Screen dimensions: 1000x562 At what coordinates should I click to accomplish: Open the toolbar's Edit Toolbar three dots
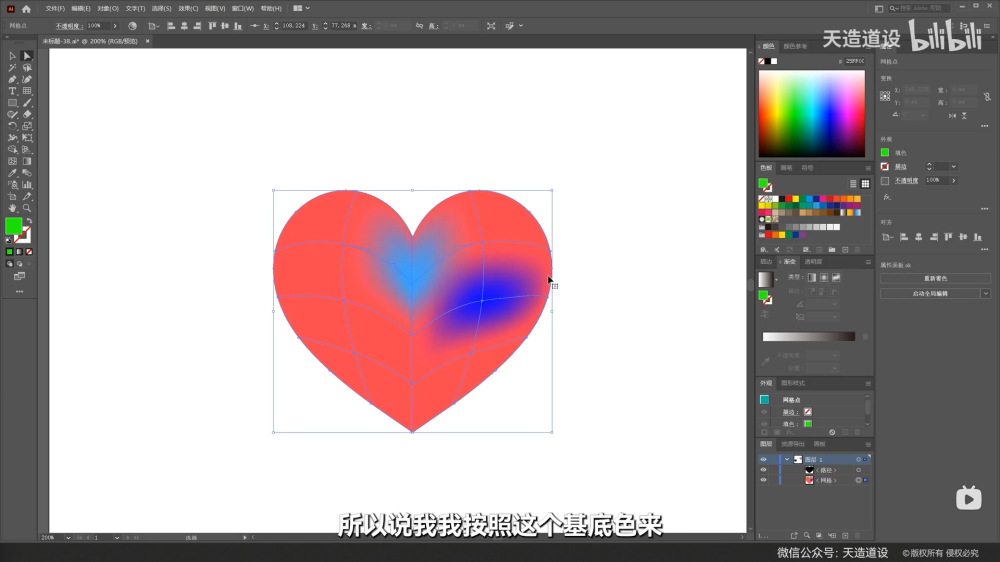19,292
